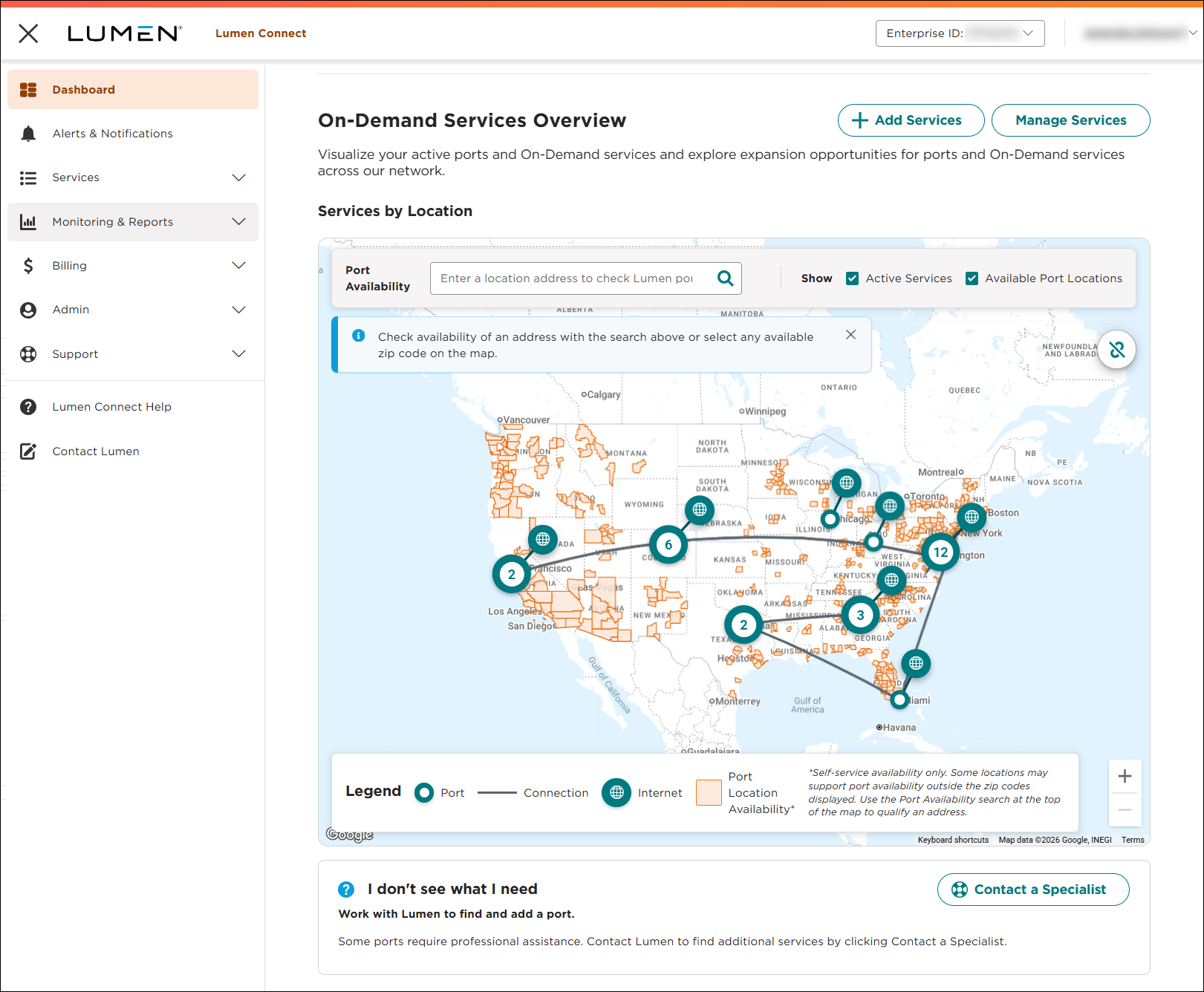Viewport: 1204px width, 992px height.
Task: Click the Admin profile icon
Action: pos(28,310)
